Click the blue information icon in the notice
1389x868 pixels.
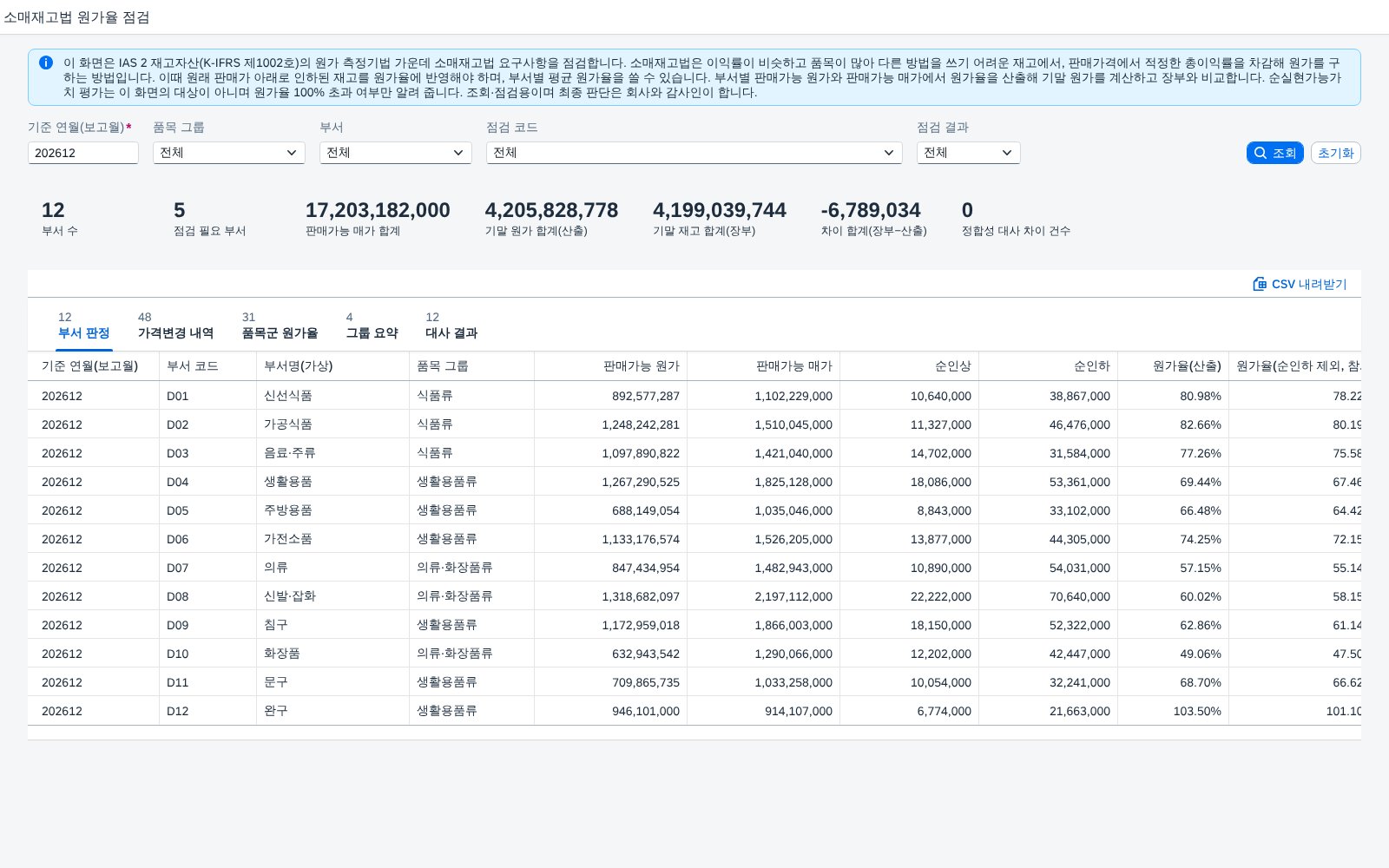click(x=46, y=62)
